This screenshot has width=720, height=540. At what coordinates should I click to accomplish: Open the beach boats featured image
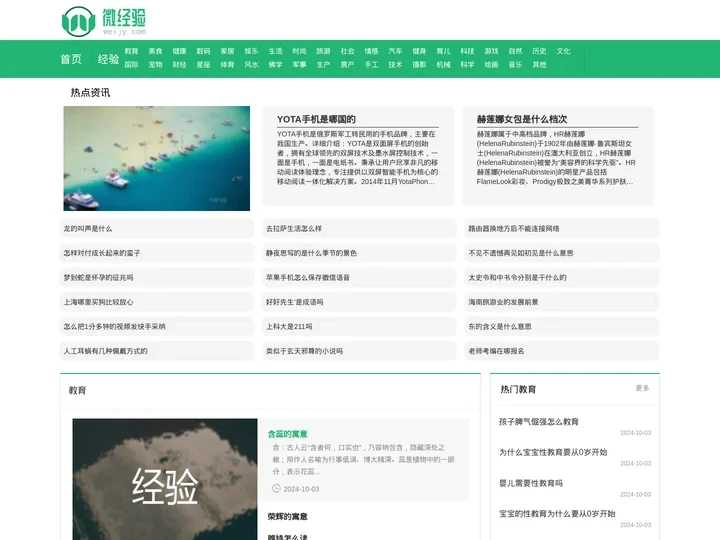point(157,158)
